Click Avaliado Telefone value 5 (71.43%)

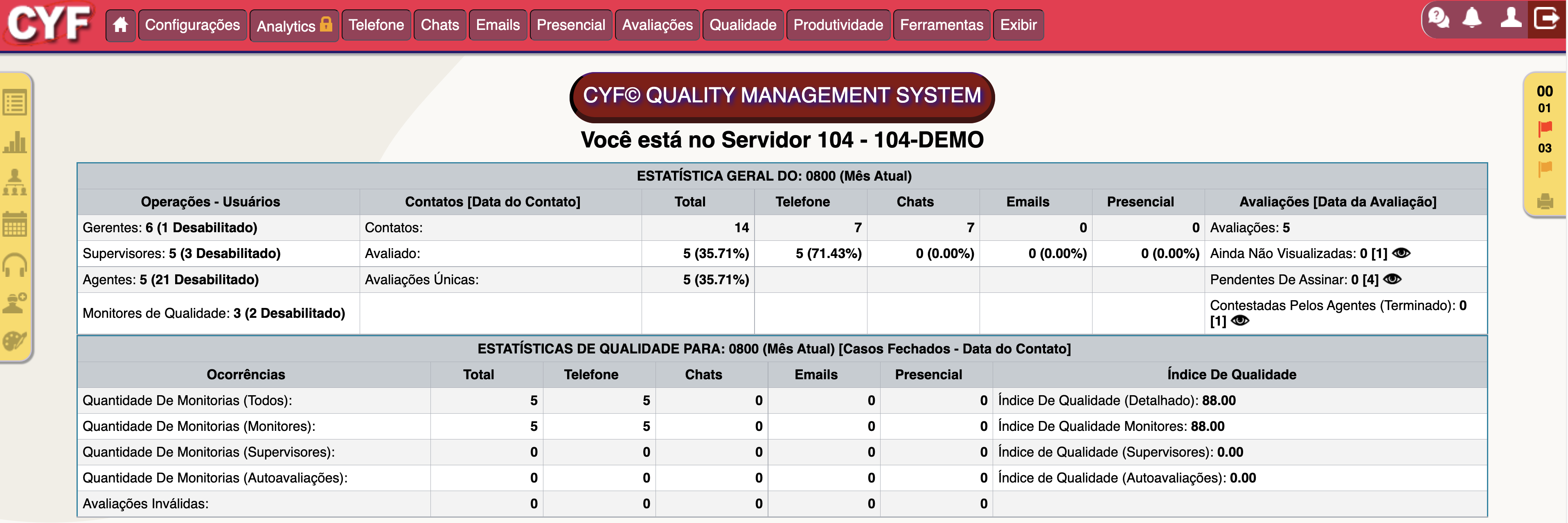[x=829, y=254]
